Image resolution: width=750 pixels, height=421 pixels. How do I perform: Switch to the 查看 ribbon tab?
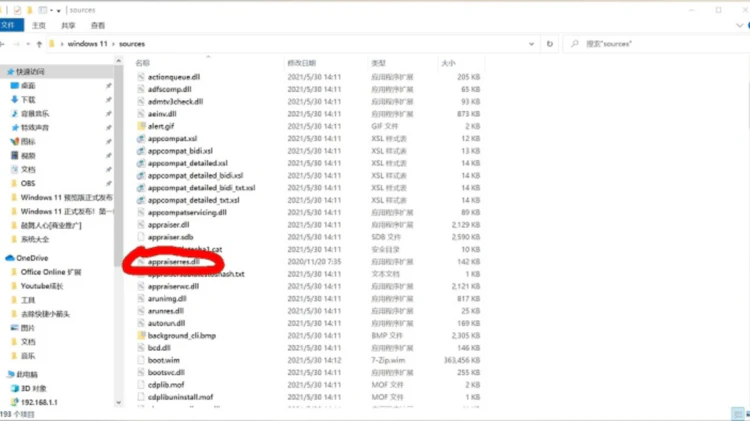(98, 25)
